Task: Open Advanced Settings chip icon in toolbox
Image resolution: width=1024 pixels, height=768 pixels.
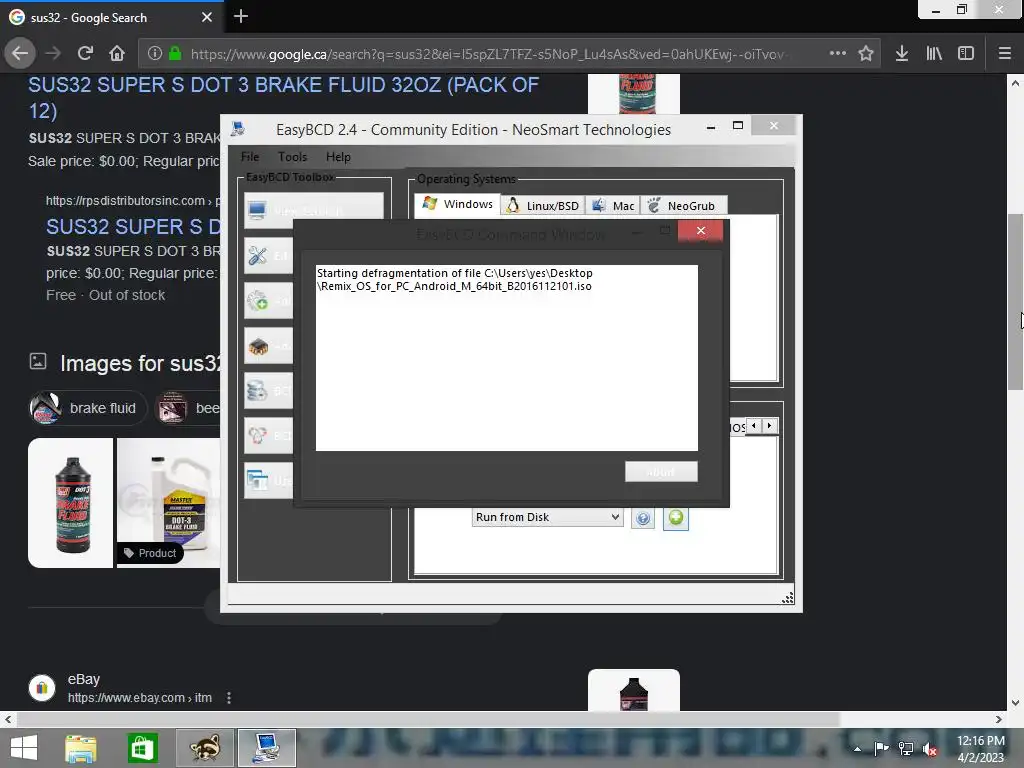Action: coord(258,346)
